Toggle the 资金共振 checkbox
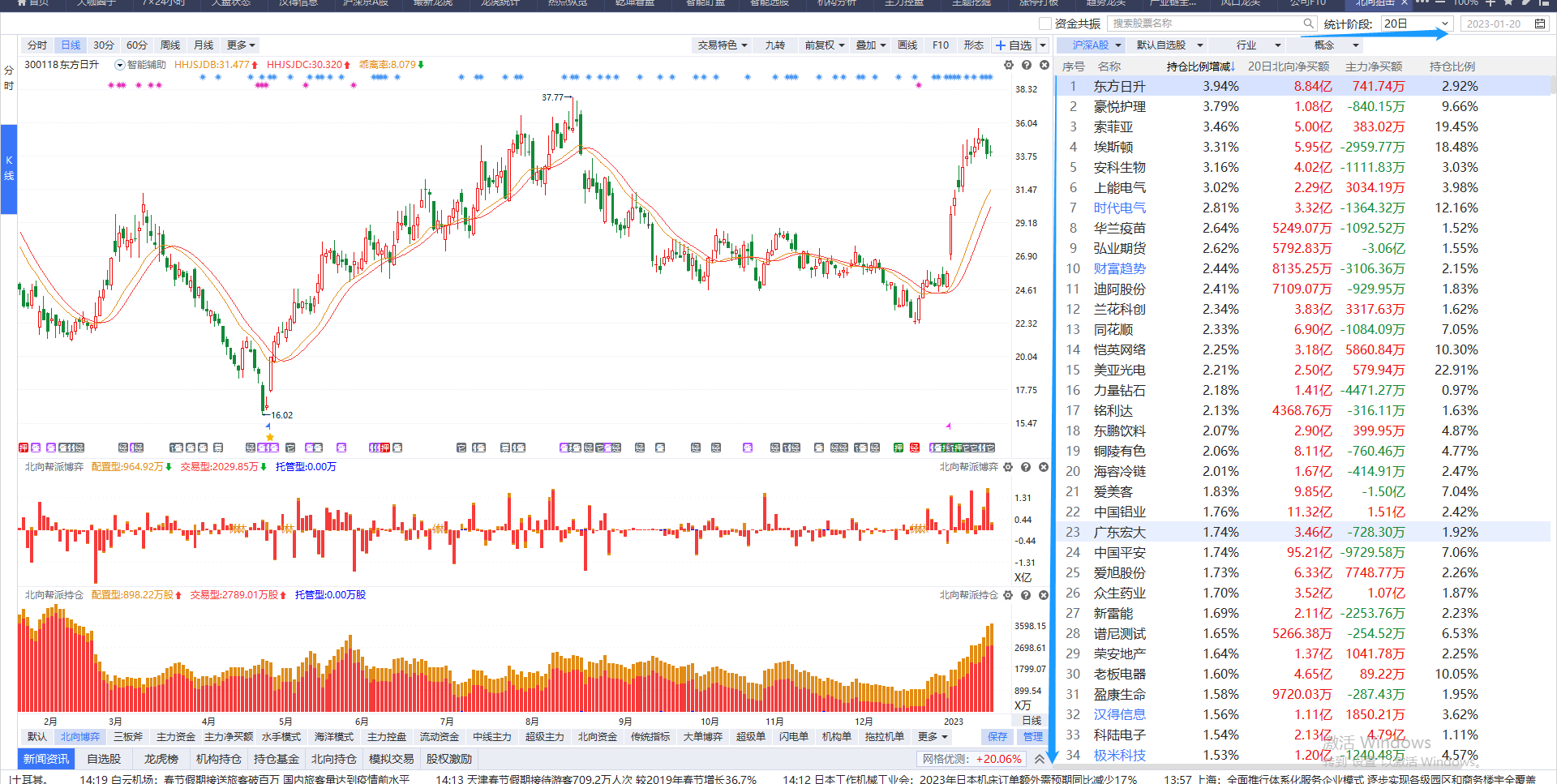 click(x=1045, y=24)
